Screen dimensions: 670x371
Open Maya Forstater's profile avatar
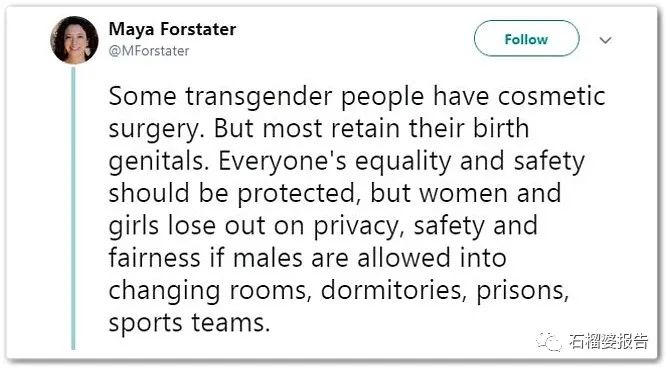74,40
